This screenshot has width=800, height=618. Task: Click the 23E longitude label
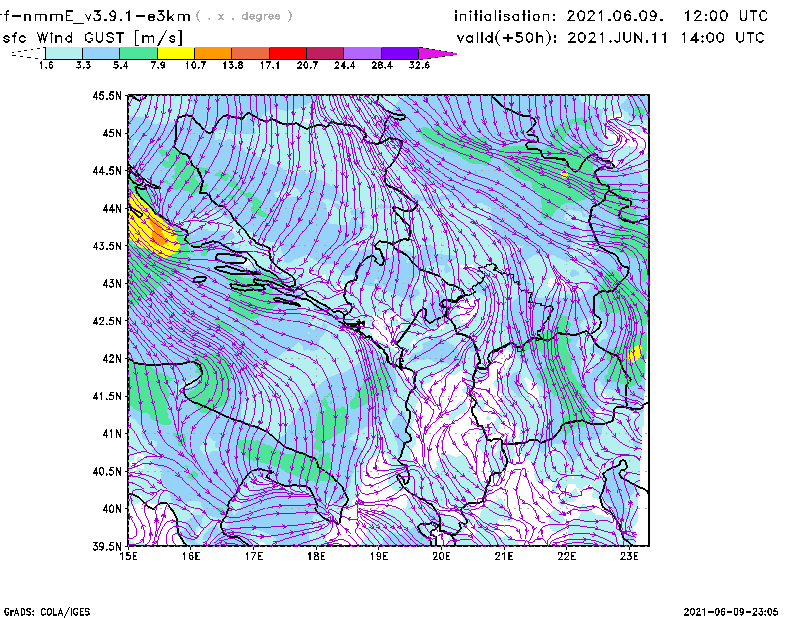[629, 556]
